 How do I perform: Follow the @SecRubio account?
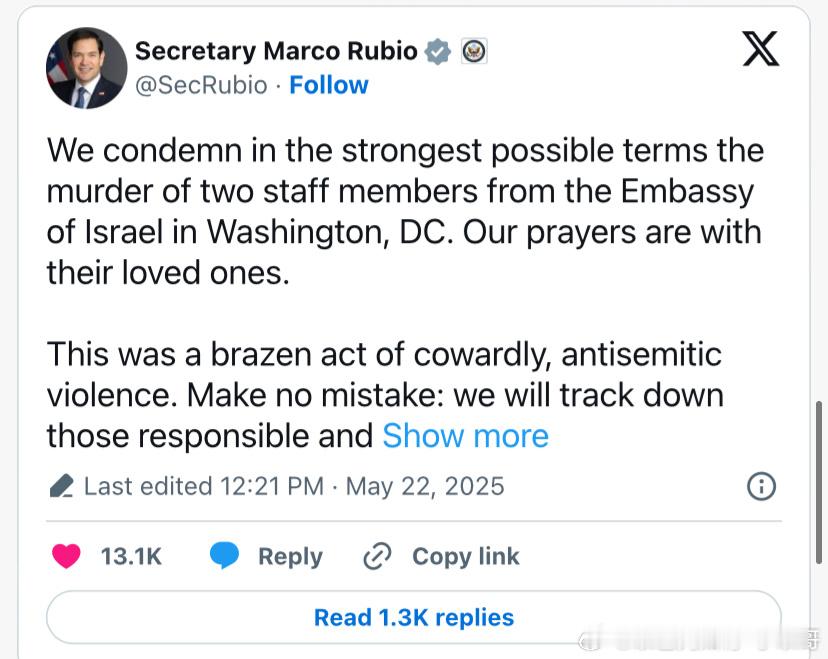[328, 85]
